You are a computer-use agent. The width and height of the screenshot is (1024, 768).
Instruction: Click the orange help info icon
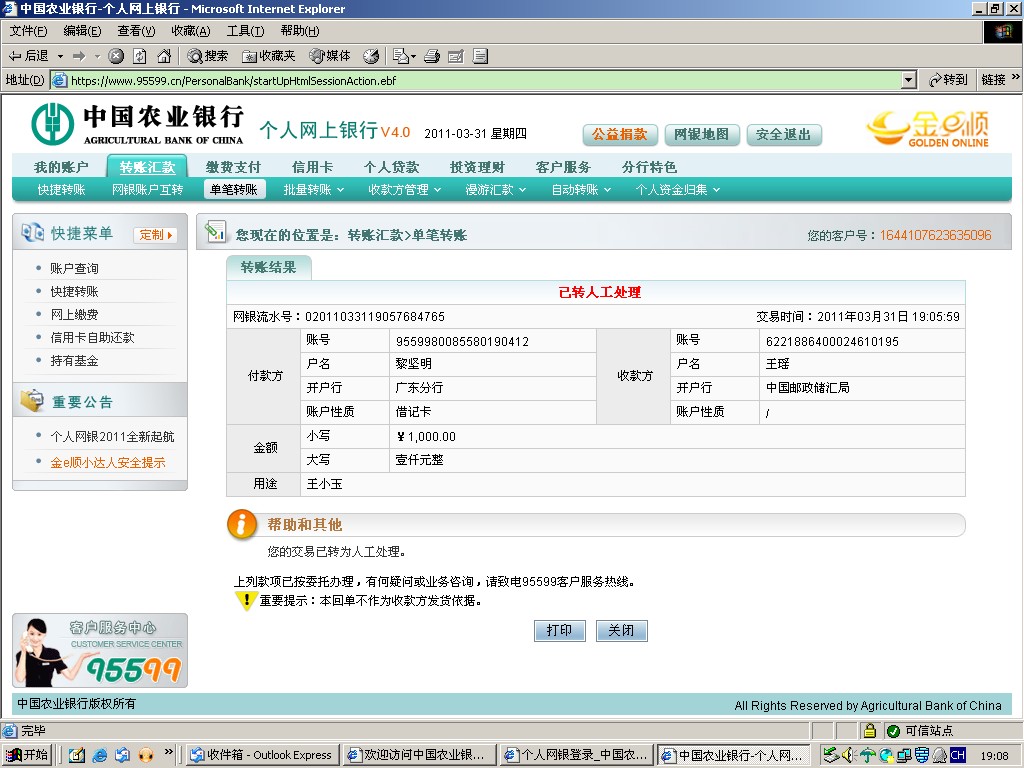click(x=242, y=524)
